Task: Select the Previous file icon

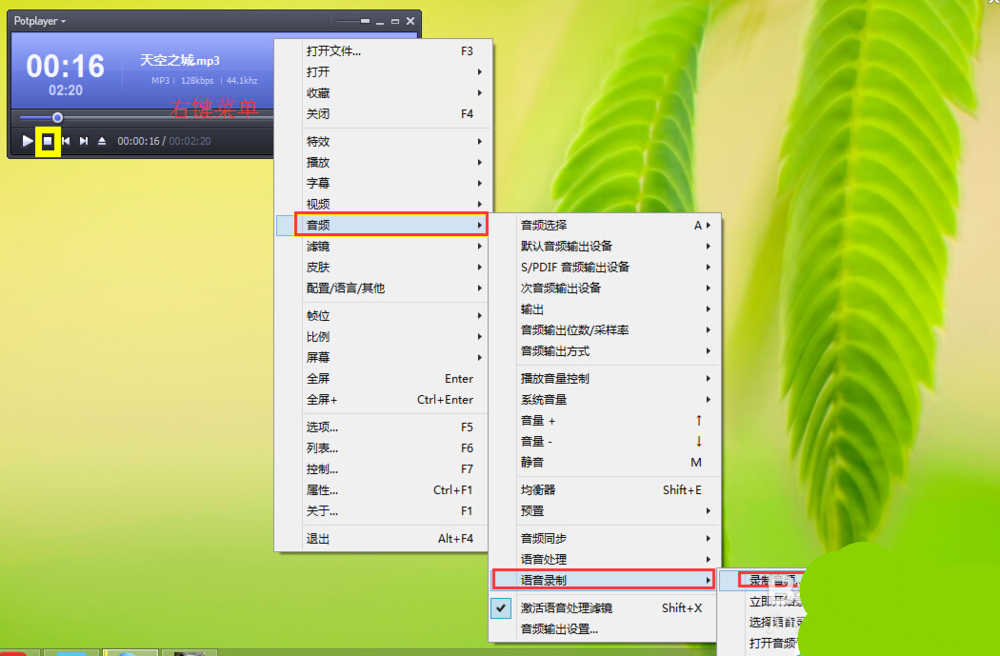Action: pos(66,141)
